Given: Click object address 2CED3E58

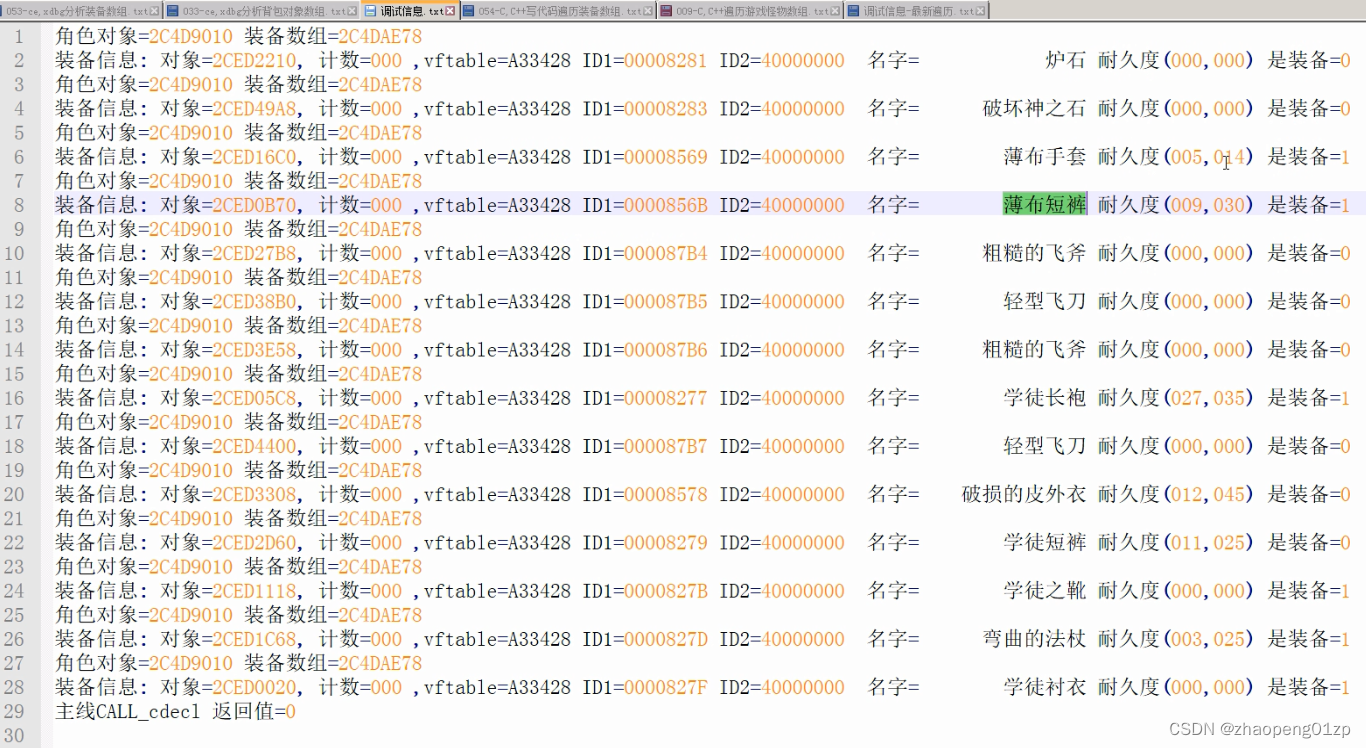Looking at the screenshot, I should [x=254, y=349].
